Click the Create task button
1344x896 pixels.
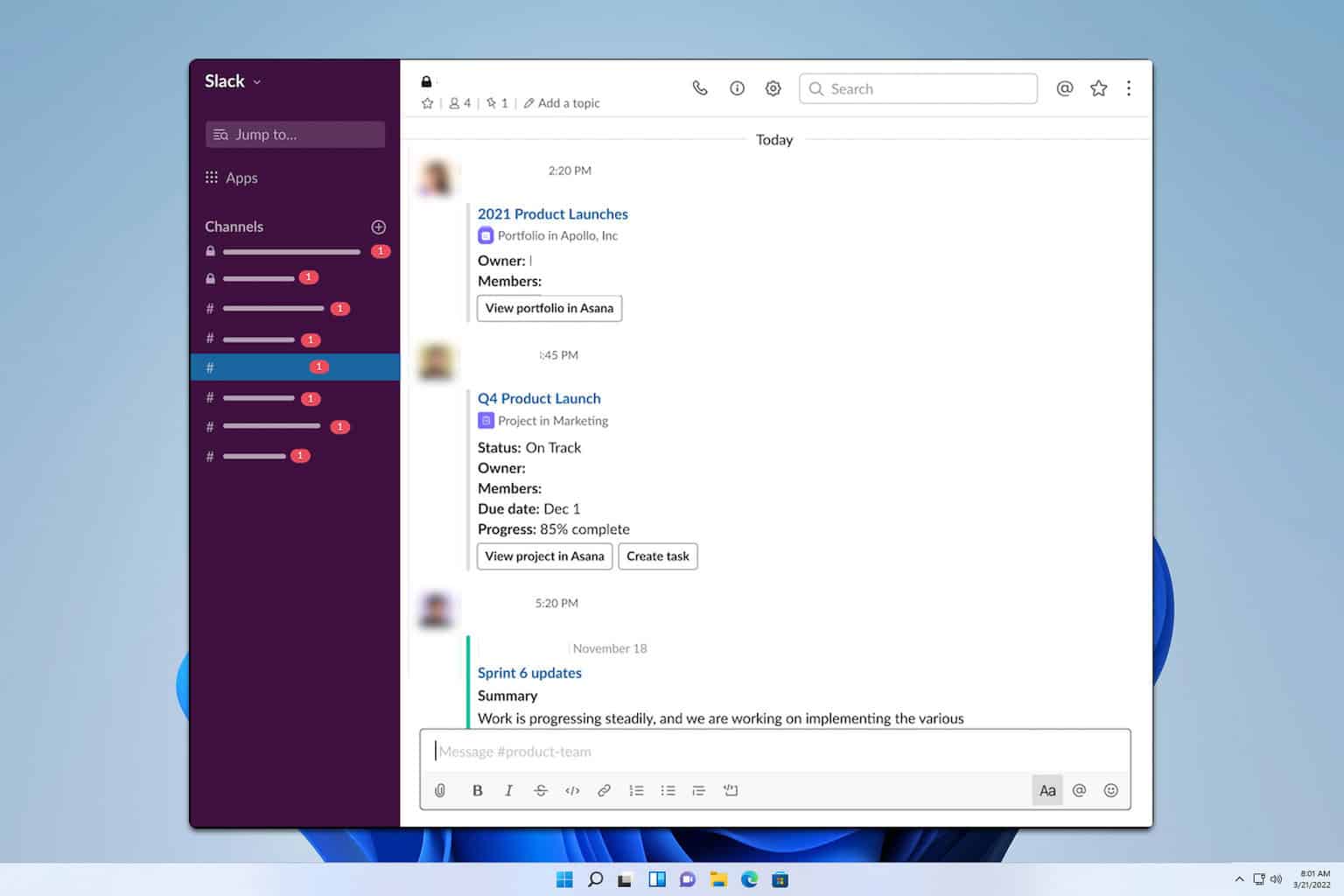click(x=658, y=556)
